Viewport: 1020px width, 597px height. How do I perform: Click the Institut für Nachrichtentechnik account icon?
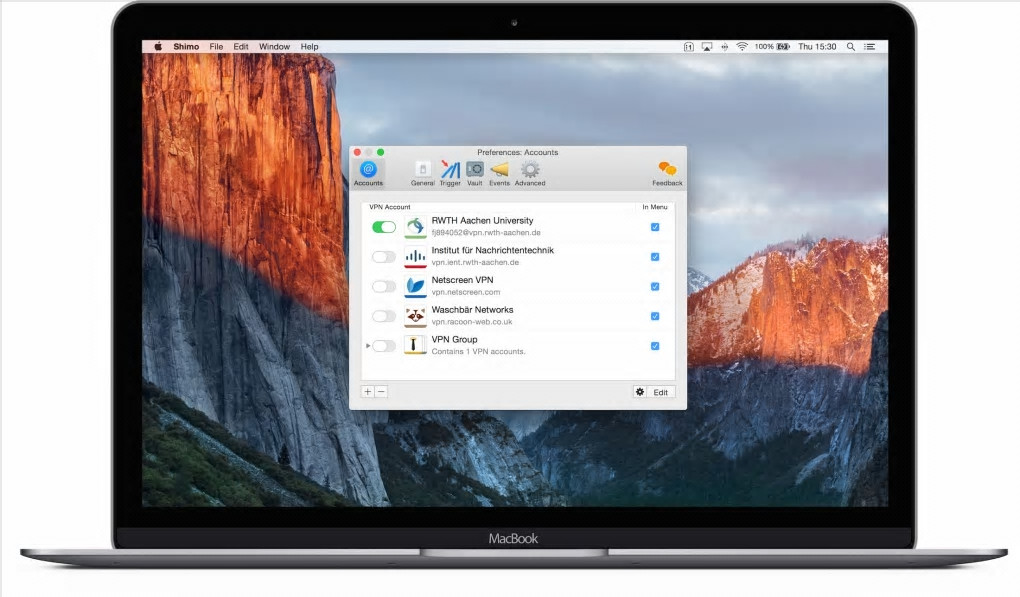tap(415, 256)
